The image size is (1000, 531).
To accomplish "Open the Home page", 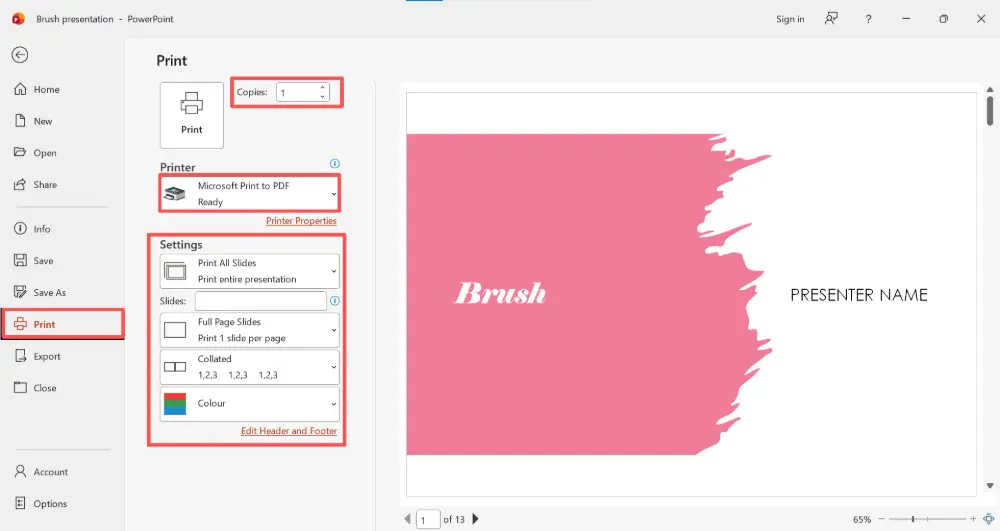I will click(37, 89).
